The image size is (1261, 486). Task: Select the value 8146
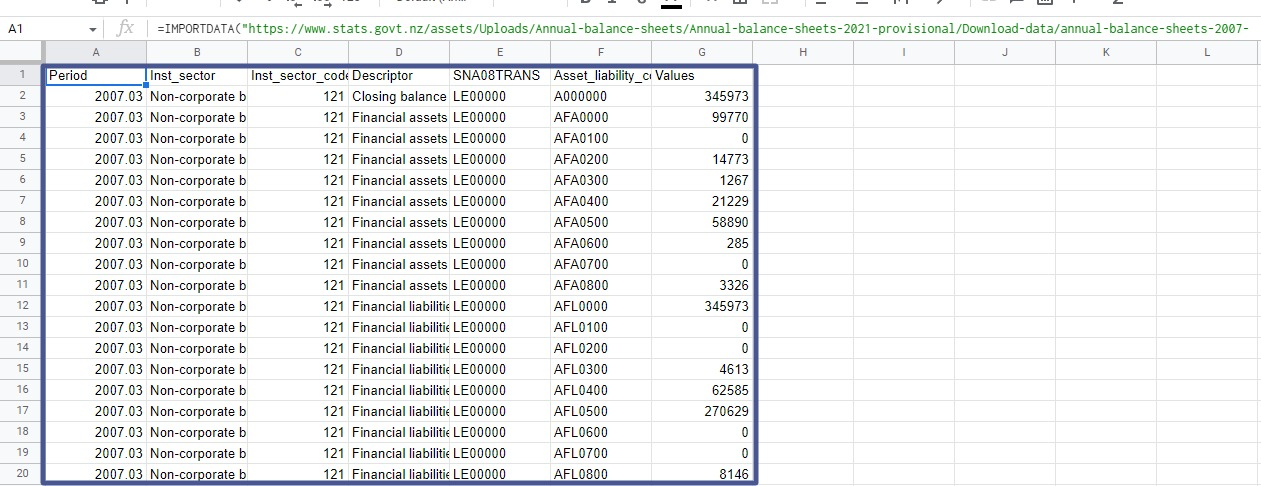point(702,474)
